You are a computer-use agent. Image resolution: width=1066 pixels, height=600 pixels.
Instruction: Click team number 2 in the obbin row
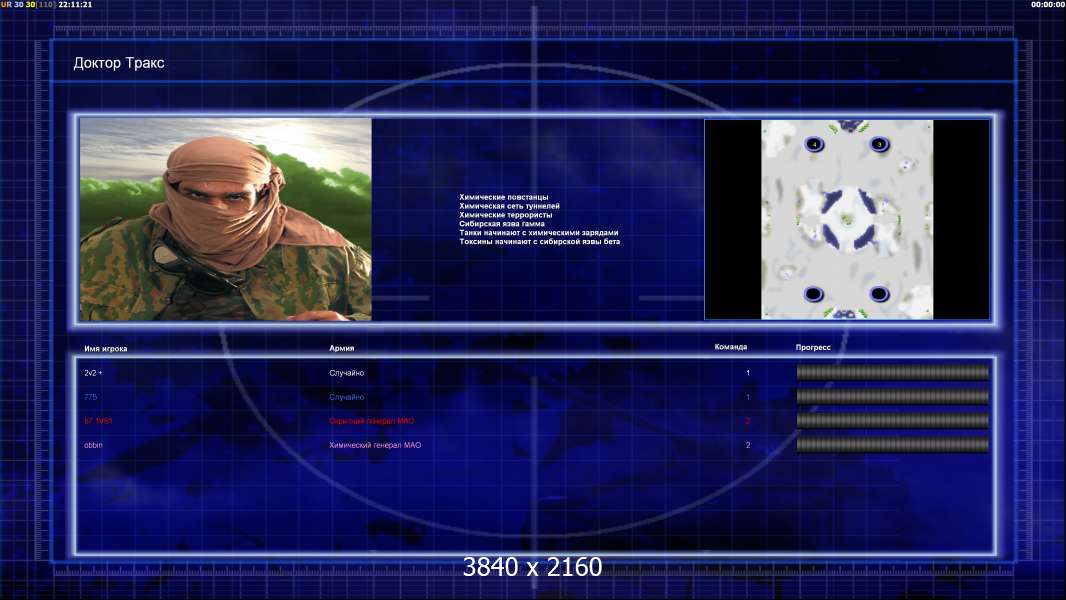[x=748, y=445]
